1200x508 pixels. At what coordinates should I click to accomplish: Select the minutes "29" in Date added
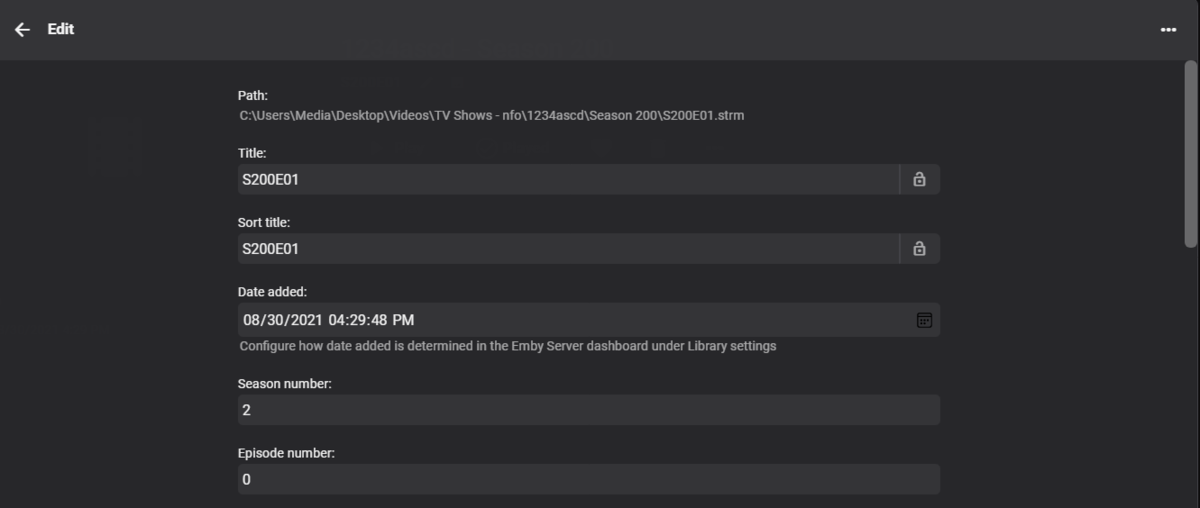coord(360,320)
